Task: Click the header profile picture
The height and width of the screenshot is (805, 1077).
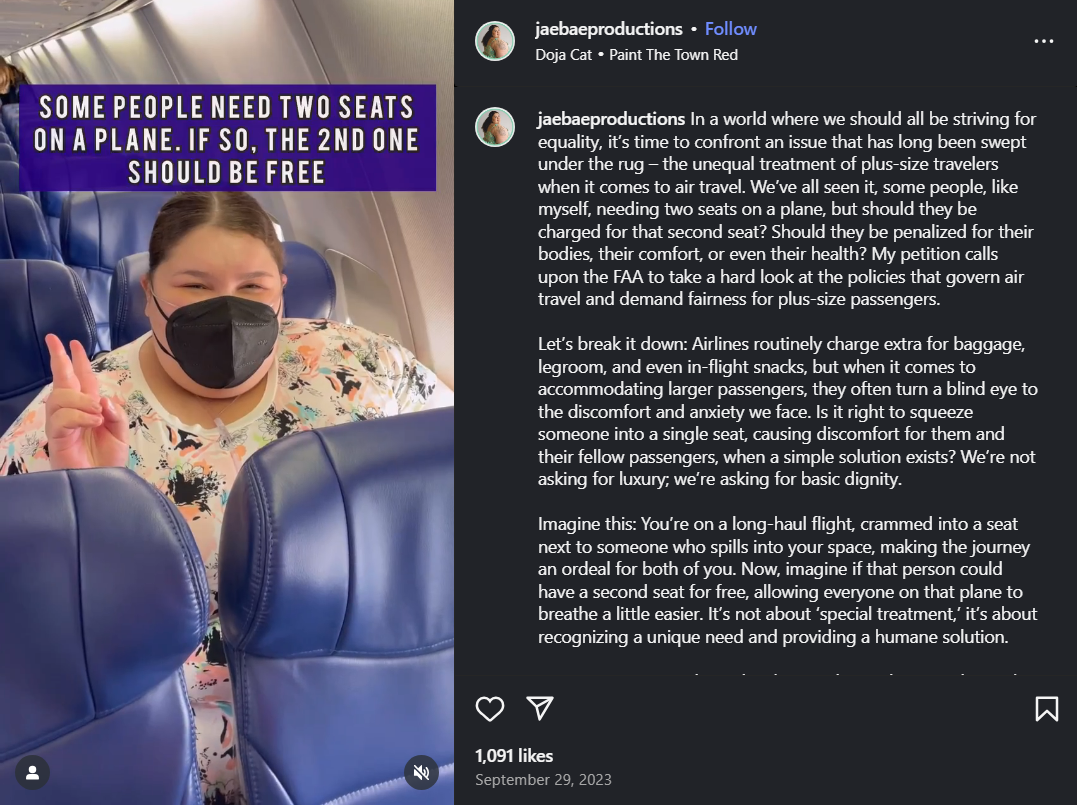Action: [495, 41]
